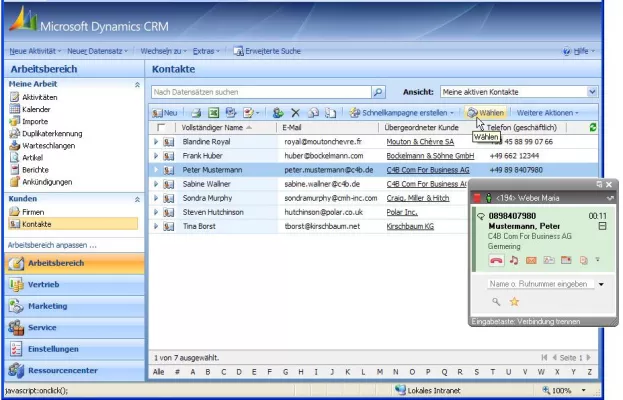Open the Schnellkampagne erstellen dropdown

pos(402,113)
